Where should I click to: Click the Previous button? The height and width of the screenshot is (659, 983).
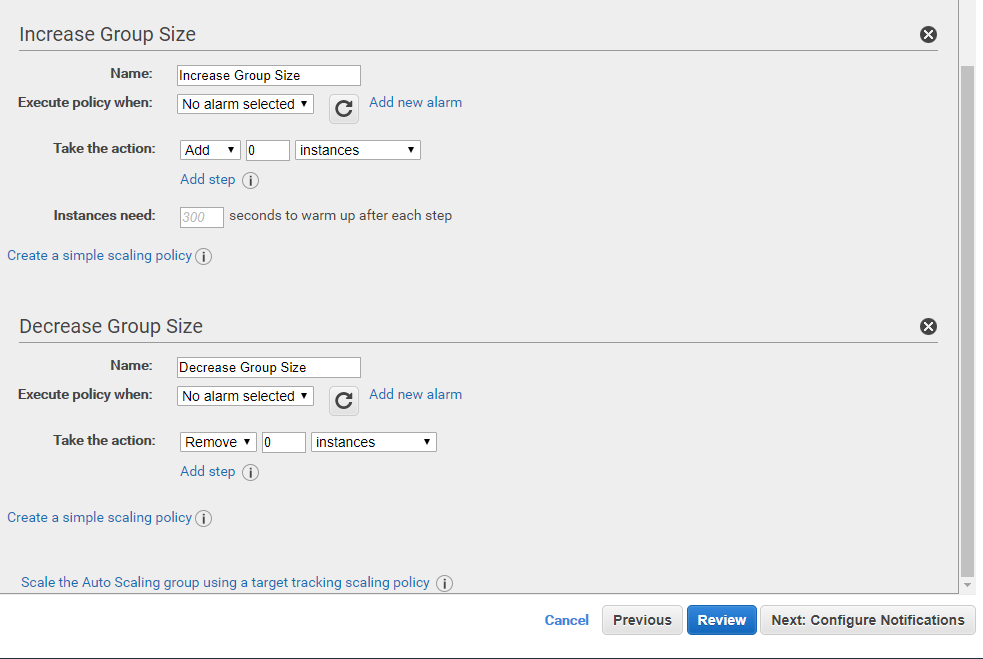(642, 620)
